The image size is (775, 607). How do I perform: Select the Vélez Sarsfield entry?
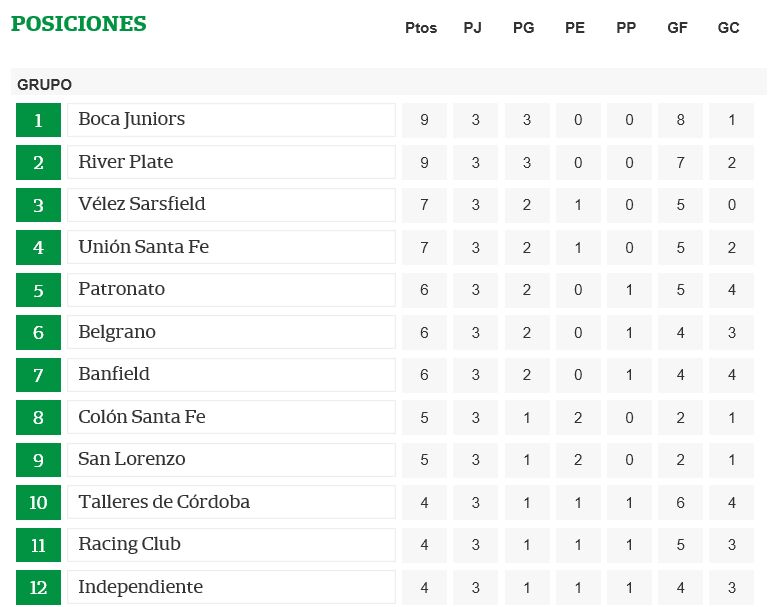[x=142, y=204]
